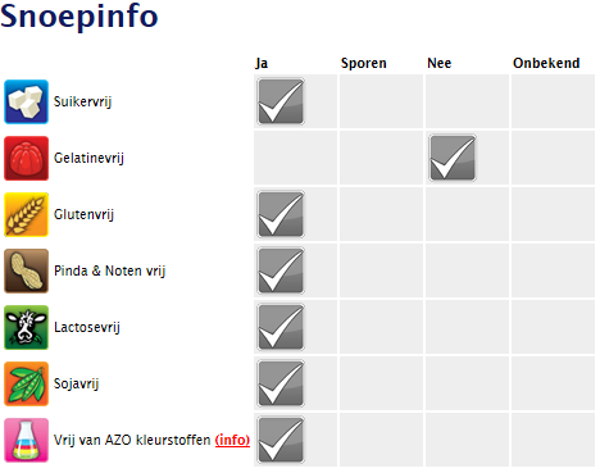600x473 pixels.
Task: Click the peanut Pinda & Noten icon
Action: pyautogui.click(x=26, y=270)
